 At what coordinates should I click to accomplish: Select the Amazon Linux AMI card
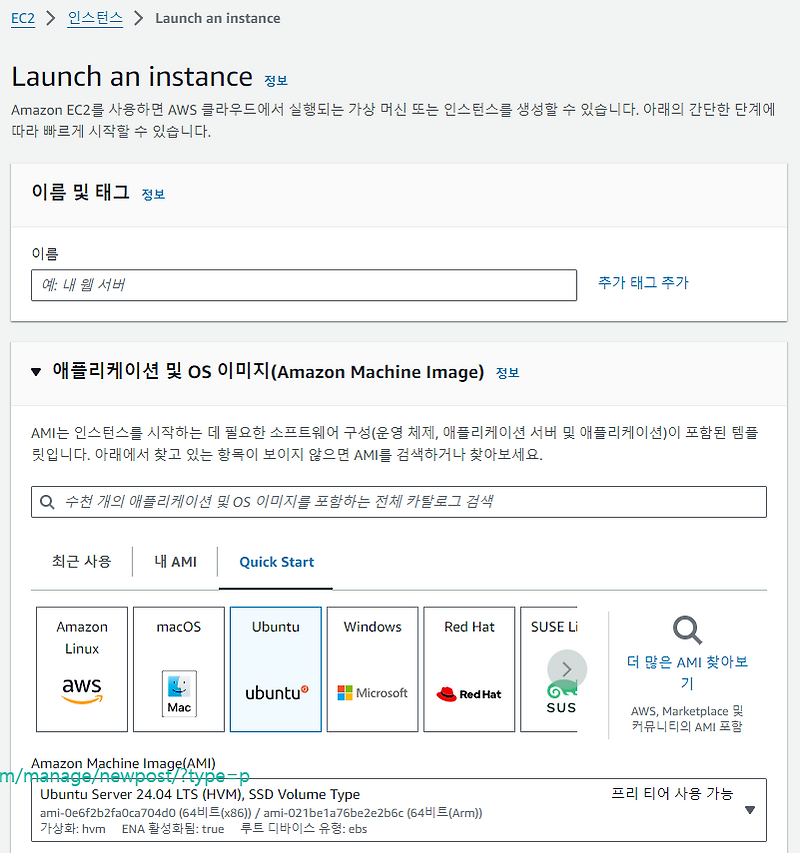point(81,668)
